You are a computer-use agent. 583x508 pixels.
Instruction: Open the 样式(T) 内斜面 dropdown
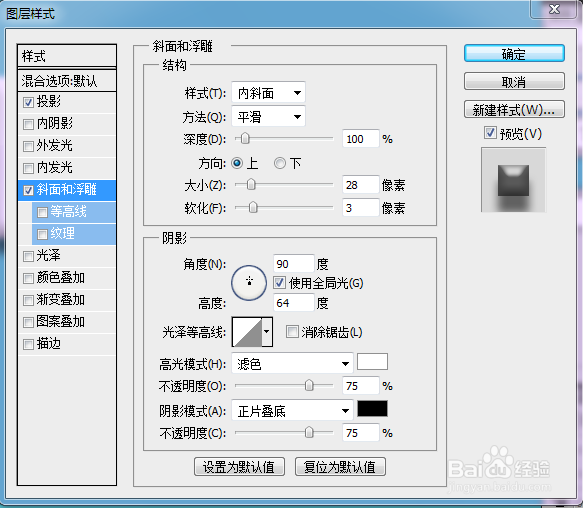pyautogui.click(x=268, y=92)
